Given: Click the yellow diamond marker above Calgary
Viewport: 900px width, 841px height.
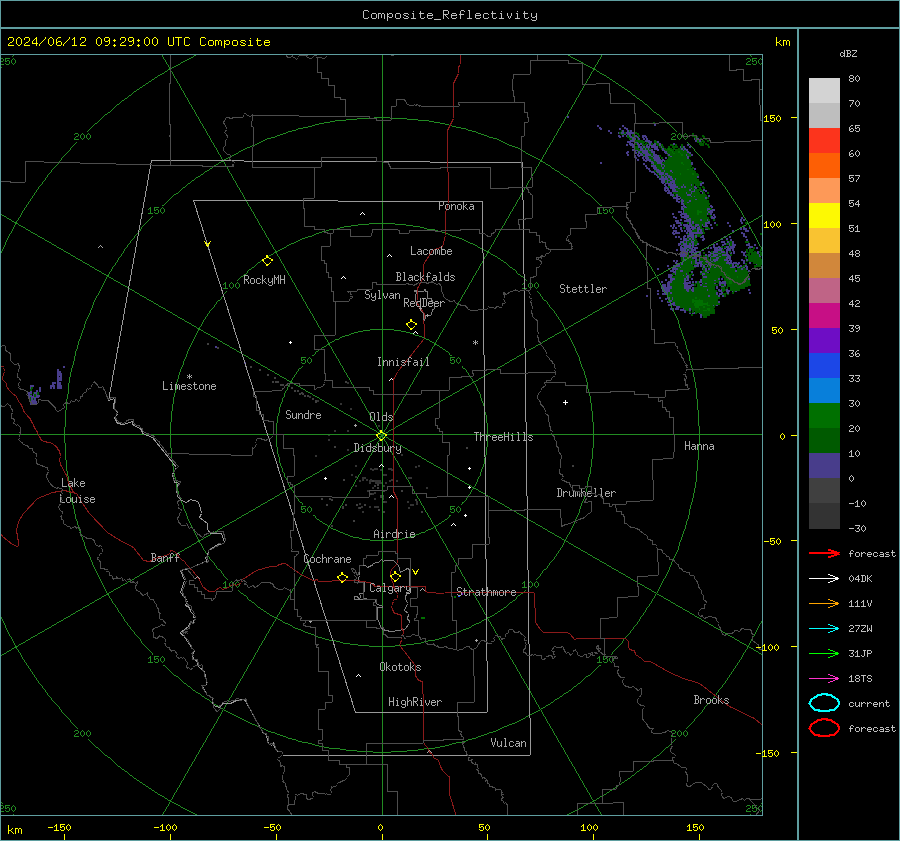Looking at the screenshot, I should (x=395, y=576).
